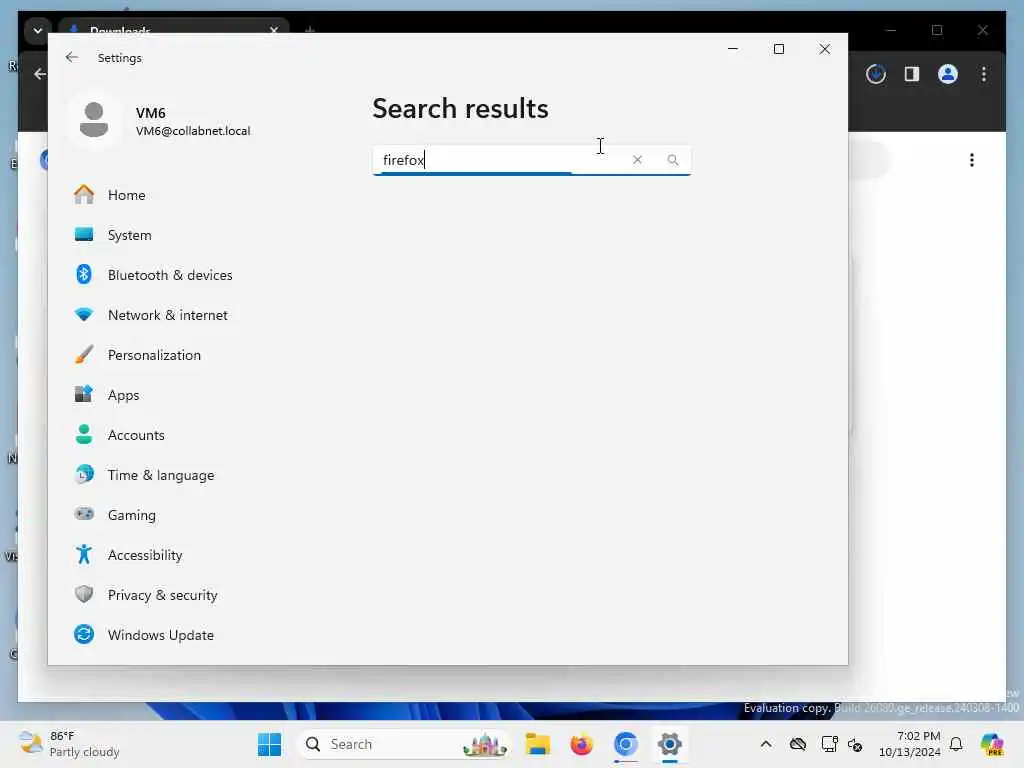The height and width of the screenshot is (768, 1024).
Task: Click Settings gear in taskbar
Action: [669, 744]
